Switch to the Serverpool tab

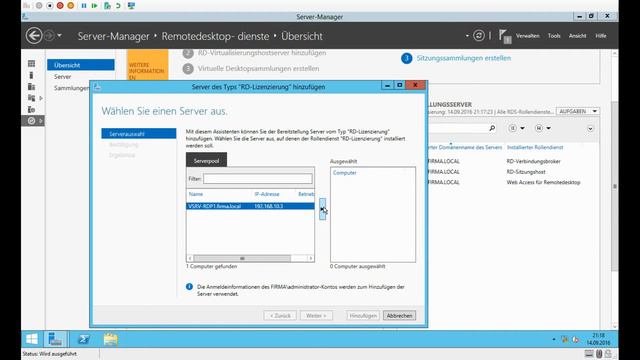pos(207,160)
